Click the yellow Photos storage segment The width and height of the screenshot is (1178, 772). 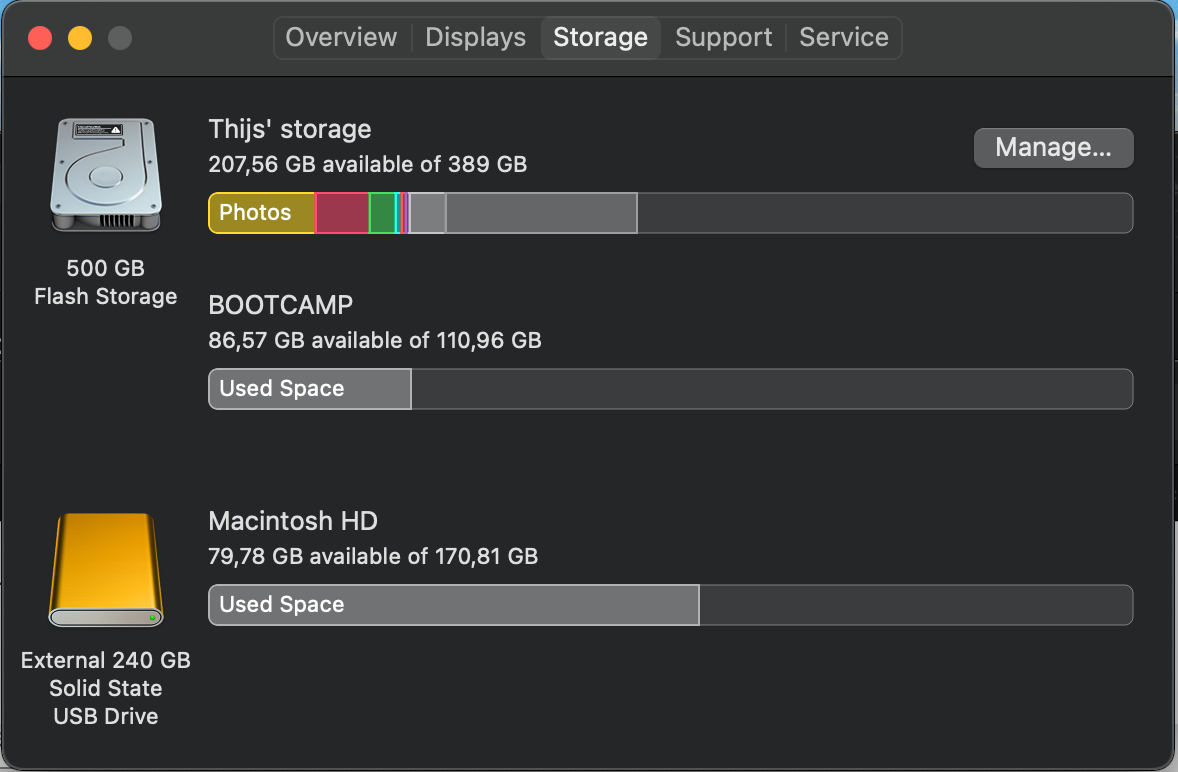coord(261,213)
